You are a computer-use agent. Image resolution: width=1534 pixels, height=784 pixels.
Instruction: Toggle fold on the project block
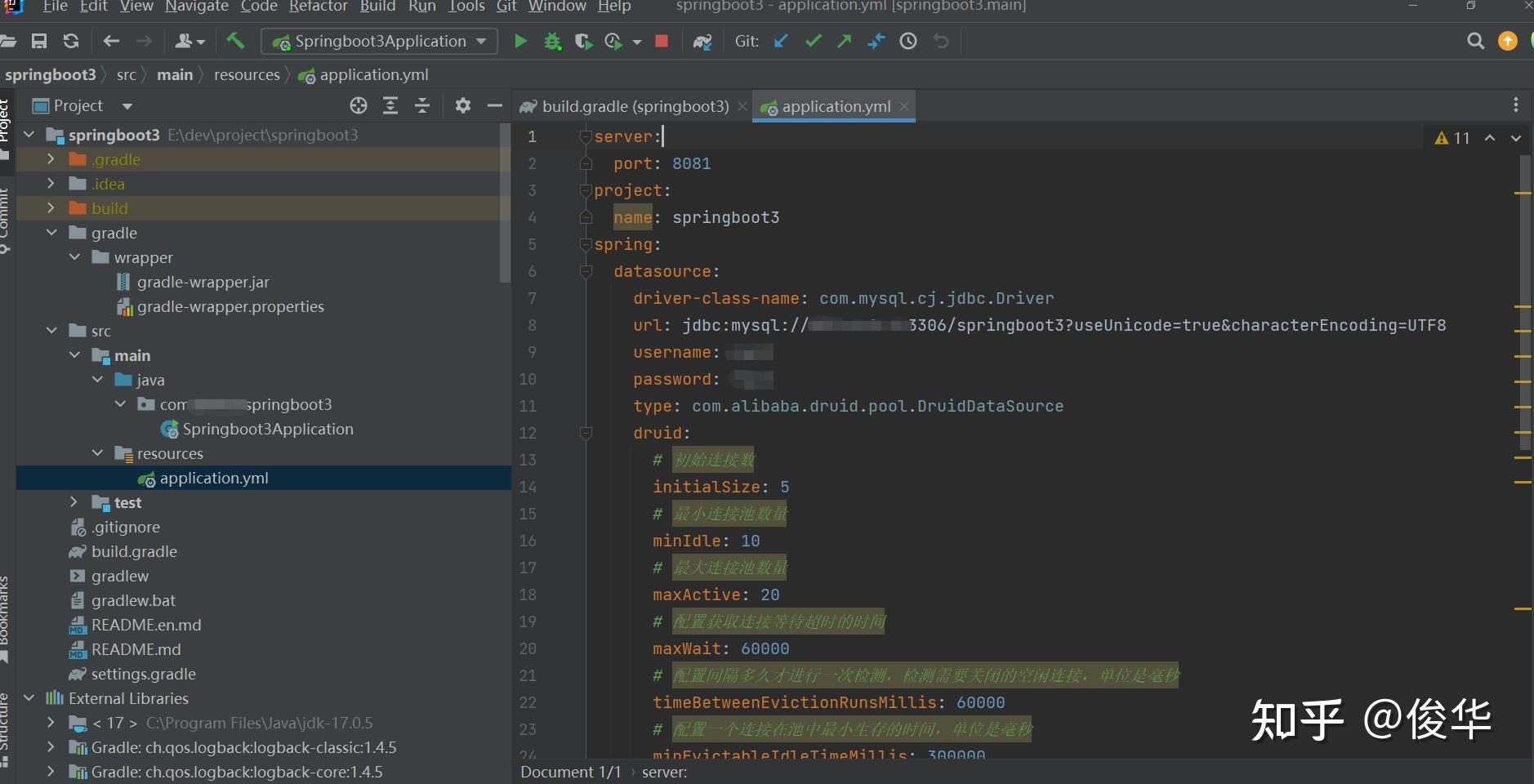585,190
